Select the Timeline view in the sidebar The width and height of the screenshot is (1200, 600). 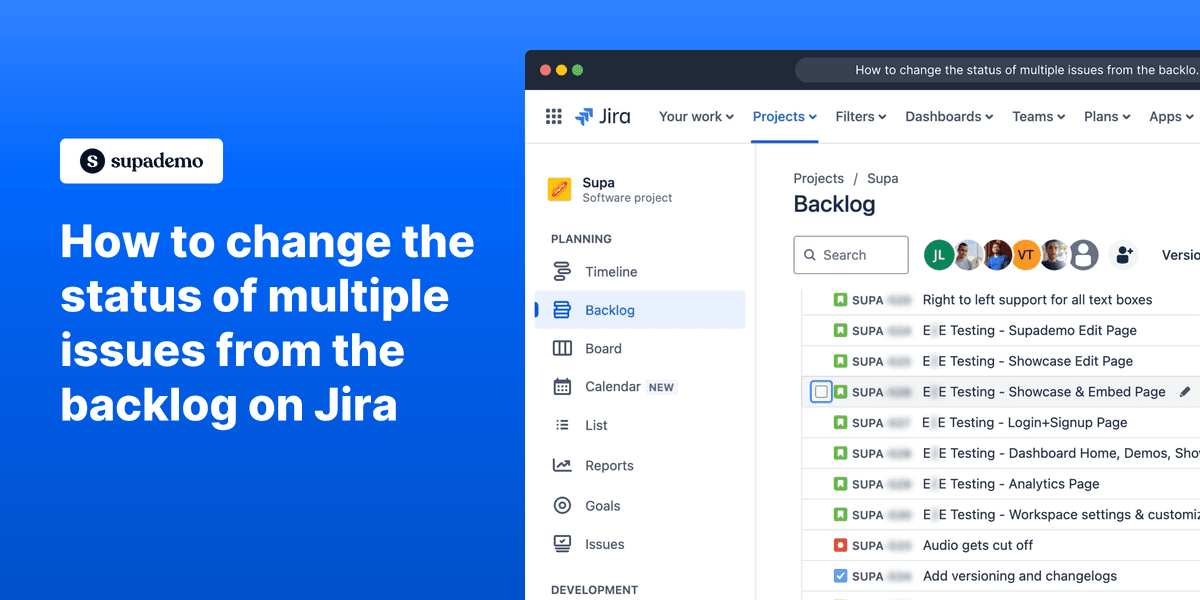[610, 271]
